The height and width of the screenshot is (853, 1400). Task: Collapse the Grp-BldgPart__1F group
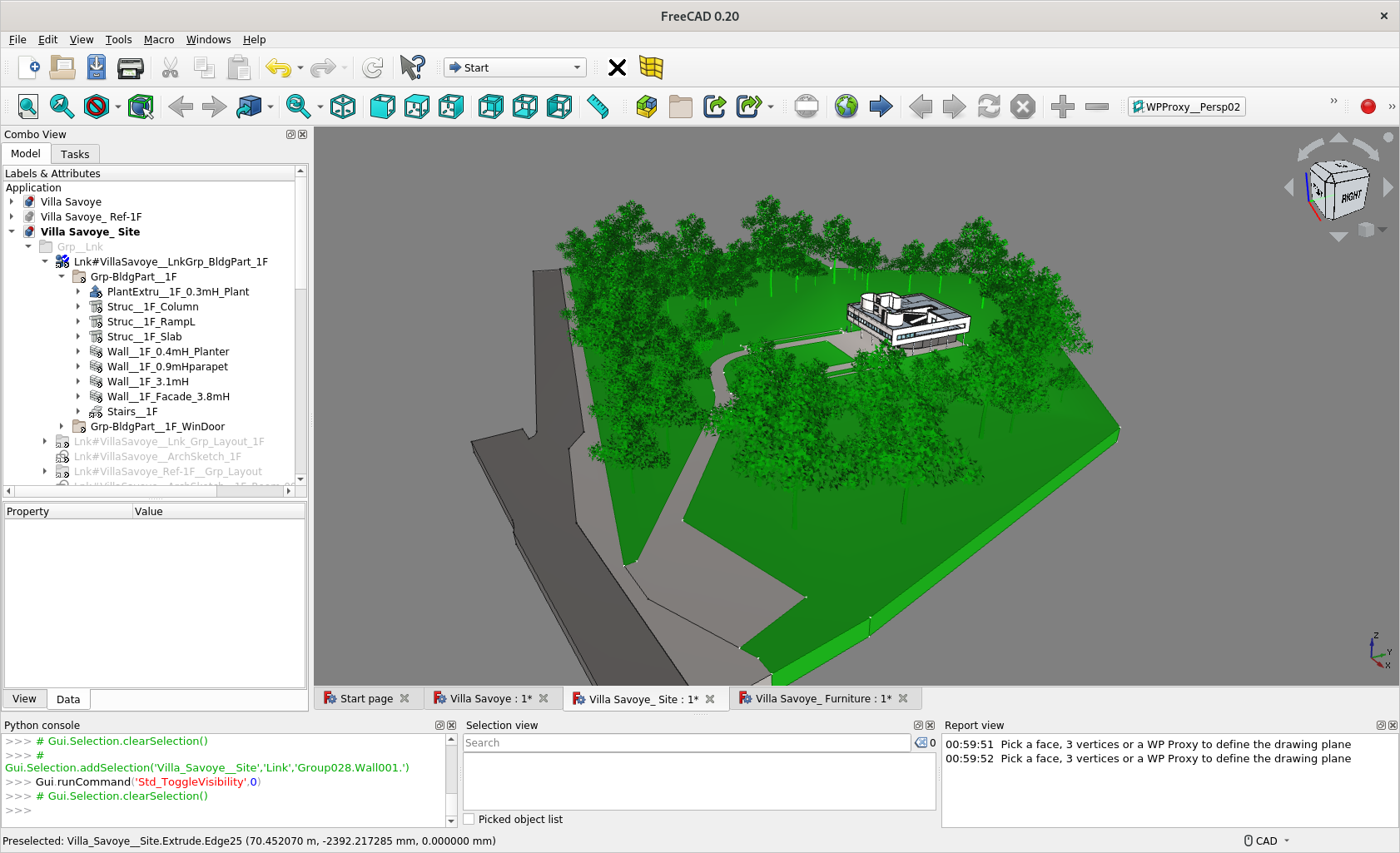coord(62,276)
